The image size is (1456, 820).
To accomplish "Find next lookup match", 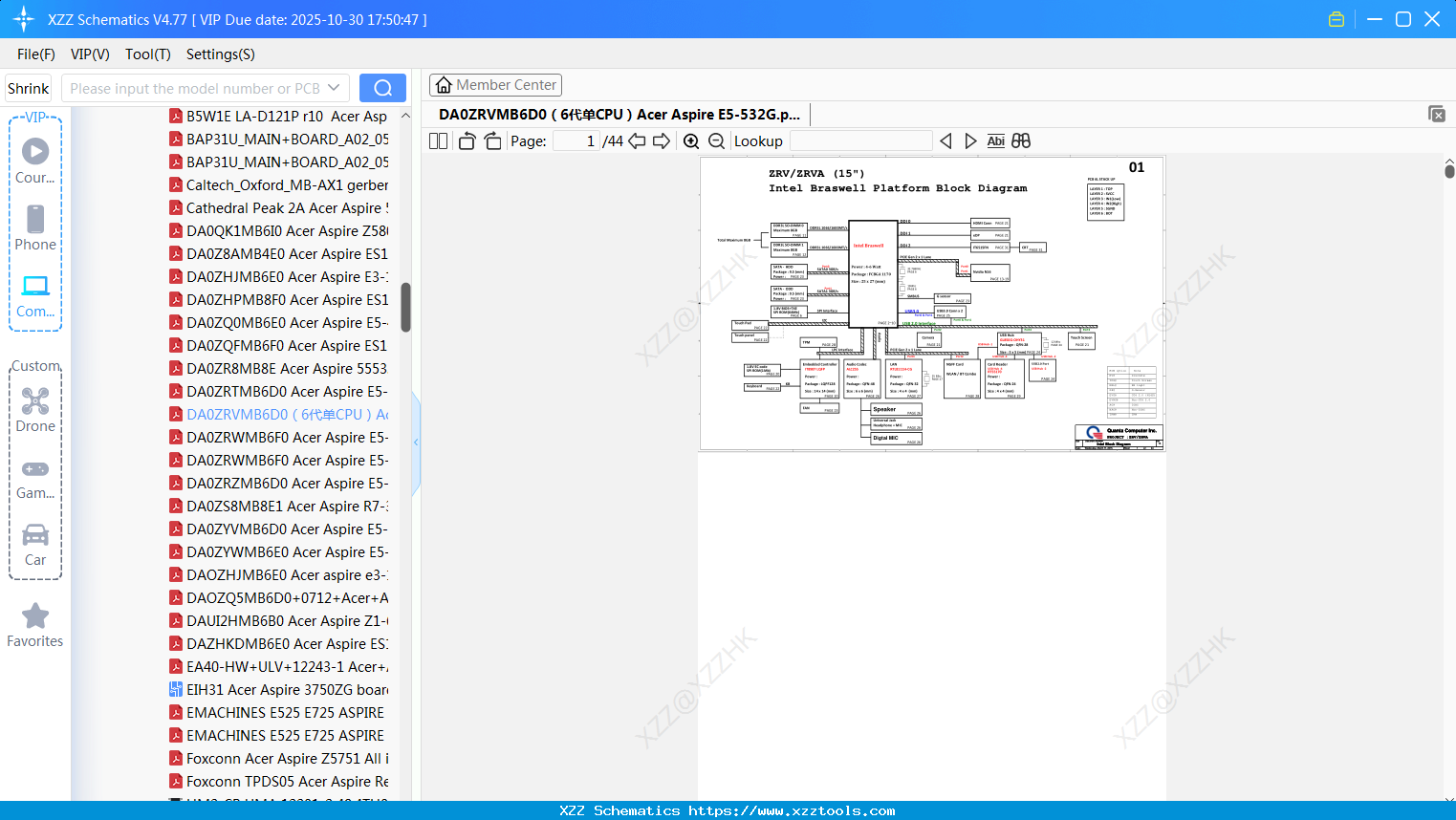I will pyautogui.click(x=970, y=141).
